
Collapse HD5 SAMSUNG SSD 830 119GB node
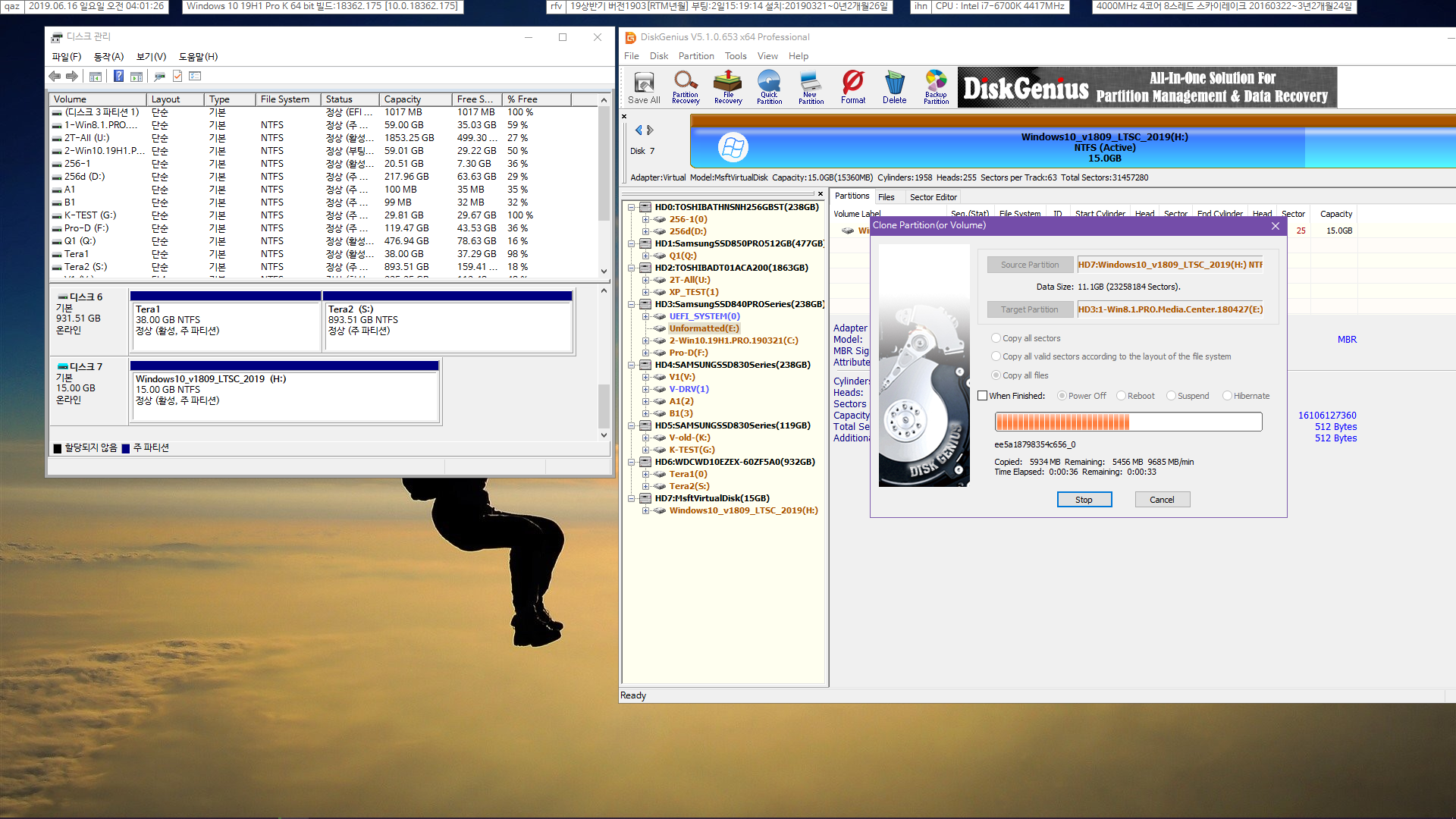631,425
